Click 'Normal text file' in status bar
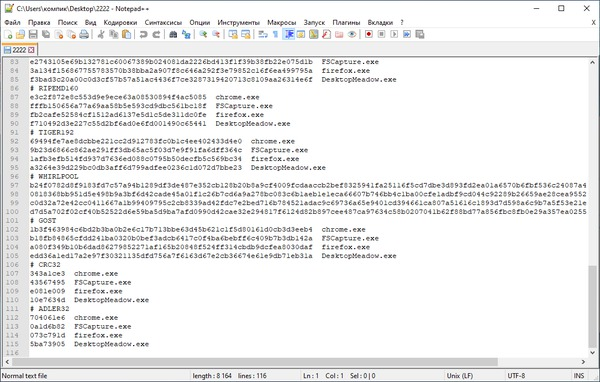Viewport: 600px width, 382px height. pos(24,376)
